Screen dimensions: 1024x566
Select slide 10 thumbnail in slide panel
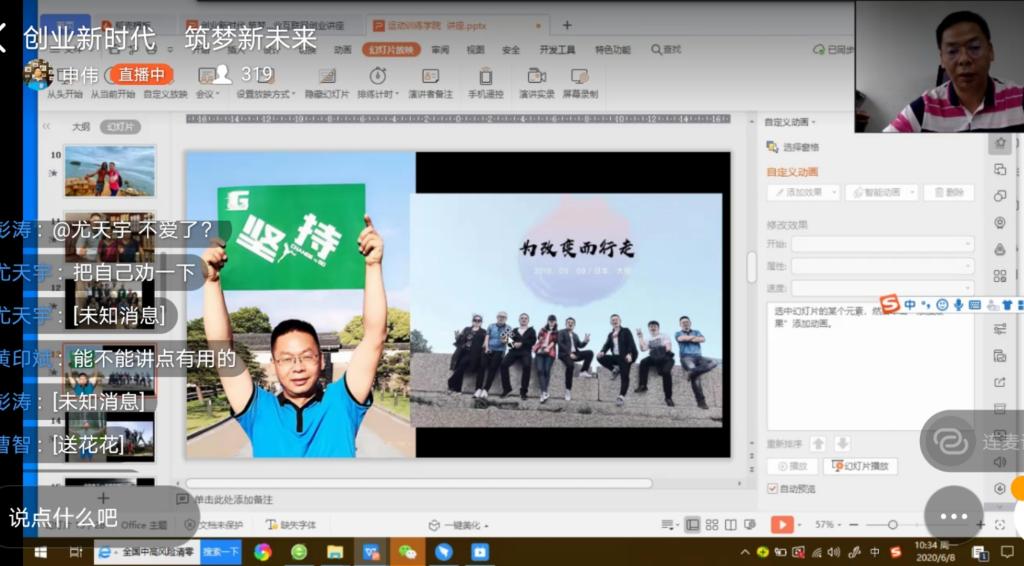[110, 171]
